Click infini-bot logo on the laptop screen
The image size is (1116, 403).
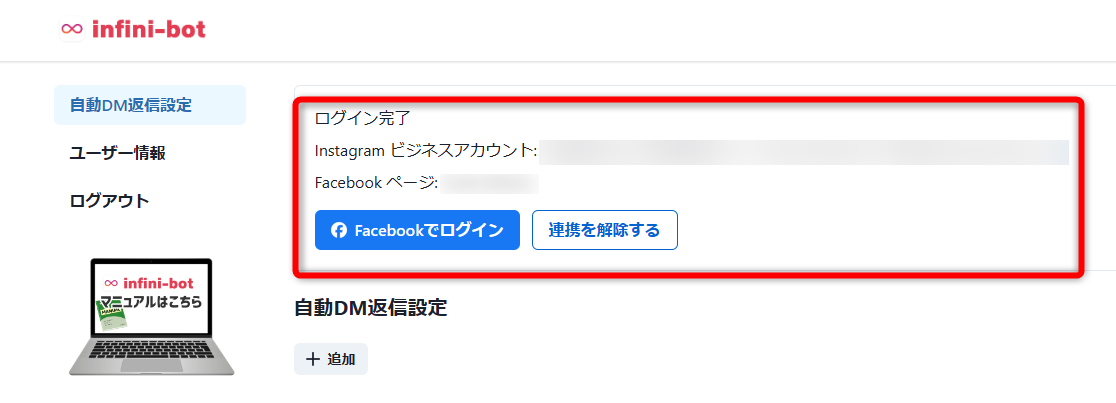(148, 281)
